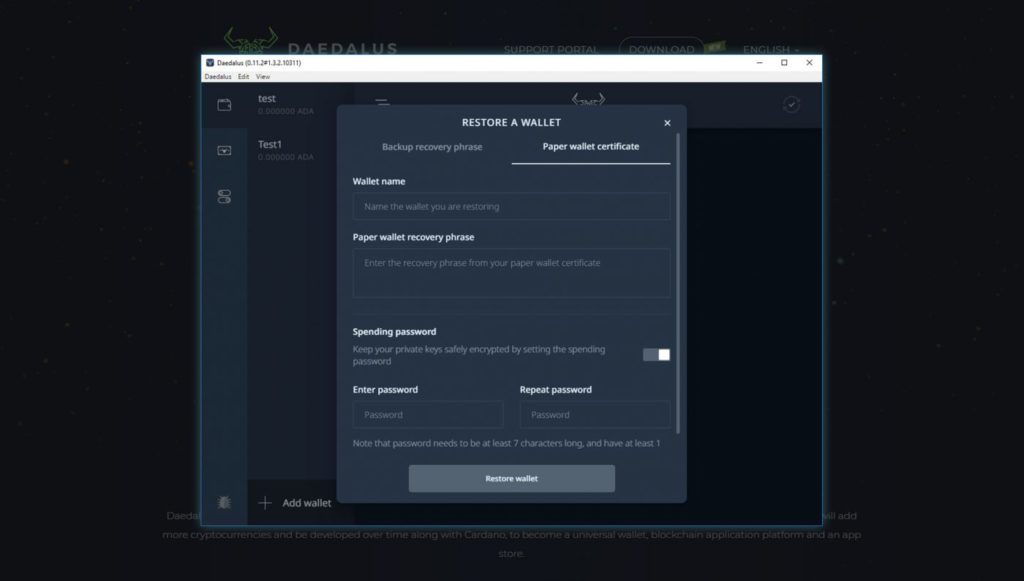Screen dimensions: 1024x581
Task: Click the Support Portal link on background page
Action: point(551,50)
